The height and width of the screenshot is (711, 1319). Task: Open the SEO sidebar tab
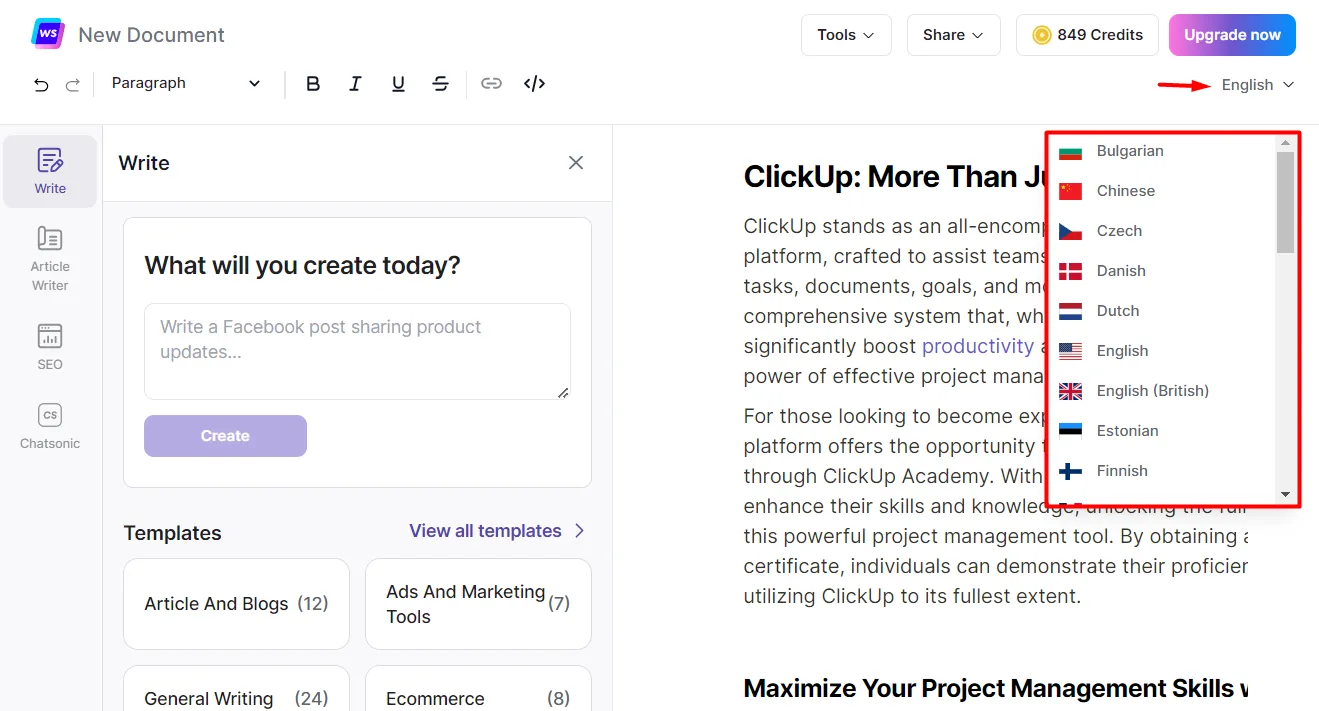[x=50, y=347]
